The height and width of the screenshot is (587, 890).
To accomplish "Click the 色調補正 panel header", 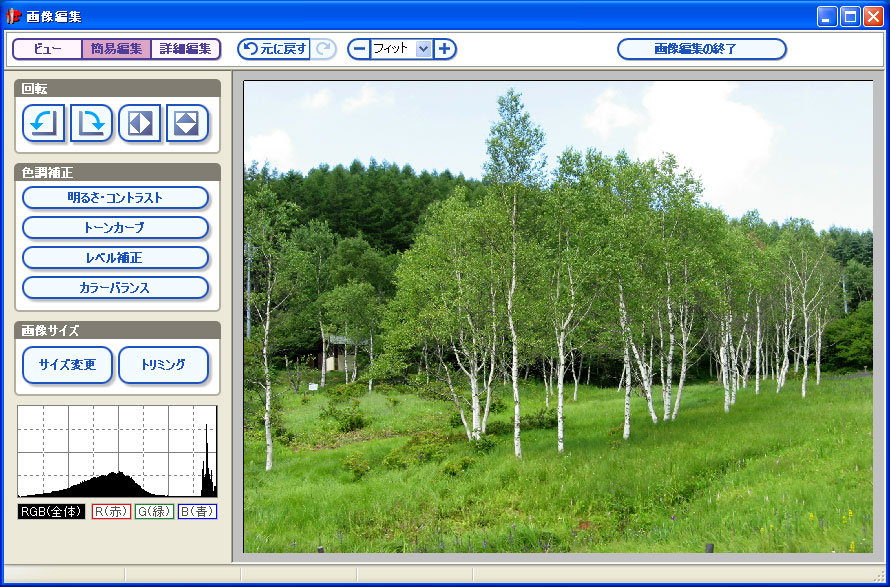I will [x=117, y=172].
